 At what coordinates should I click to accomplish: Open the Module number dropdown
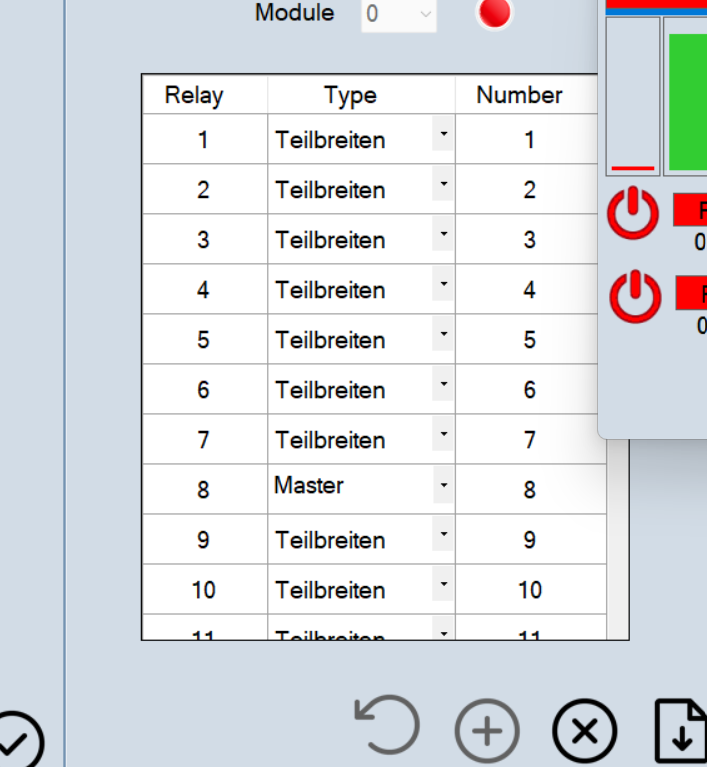coord(399,14)
